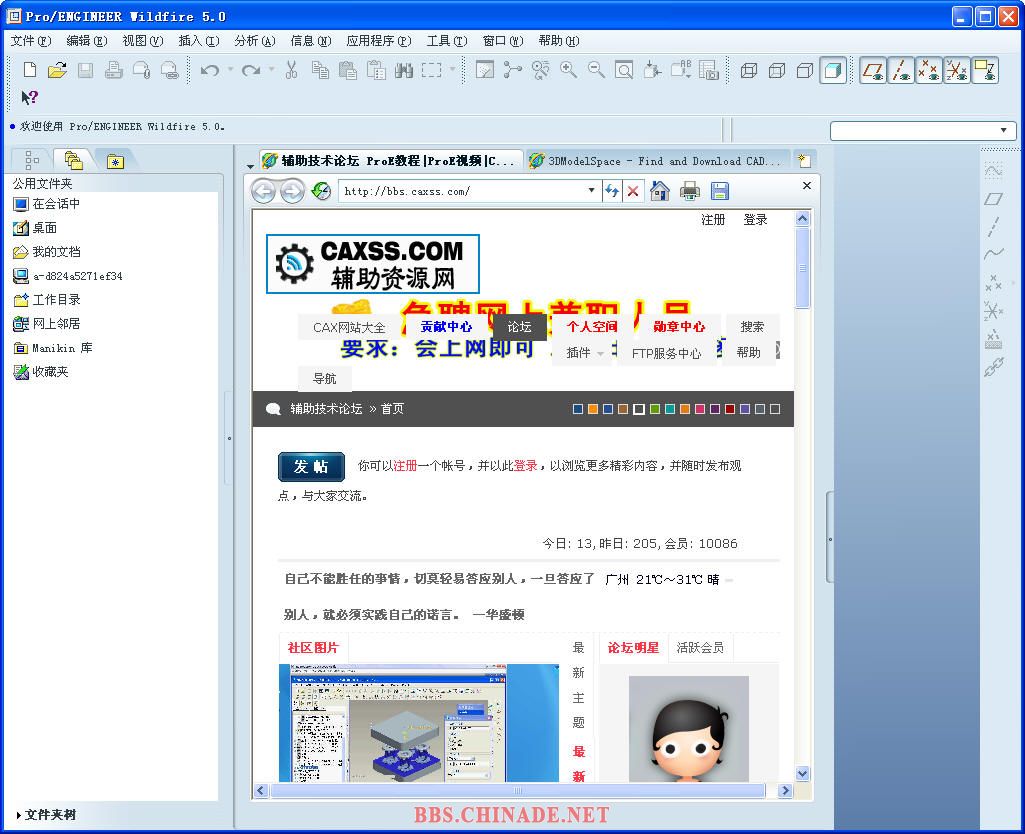Open the selection filter dropdown
1025x834 pixels.
pyautogui.click(x=1003, y=131)
